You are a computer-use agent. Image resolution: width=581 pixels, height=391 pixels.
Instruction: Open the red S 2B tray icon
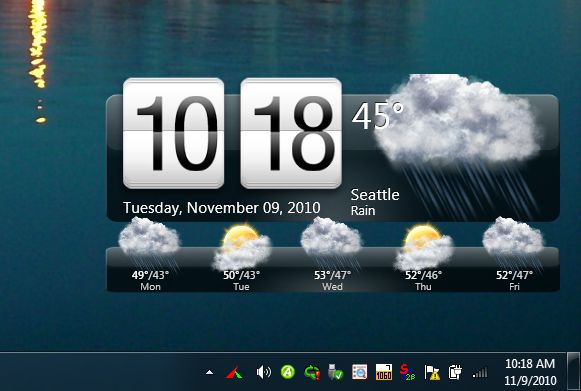pyautogui.click(x=407, y=372)
